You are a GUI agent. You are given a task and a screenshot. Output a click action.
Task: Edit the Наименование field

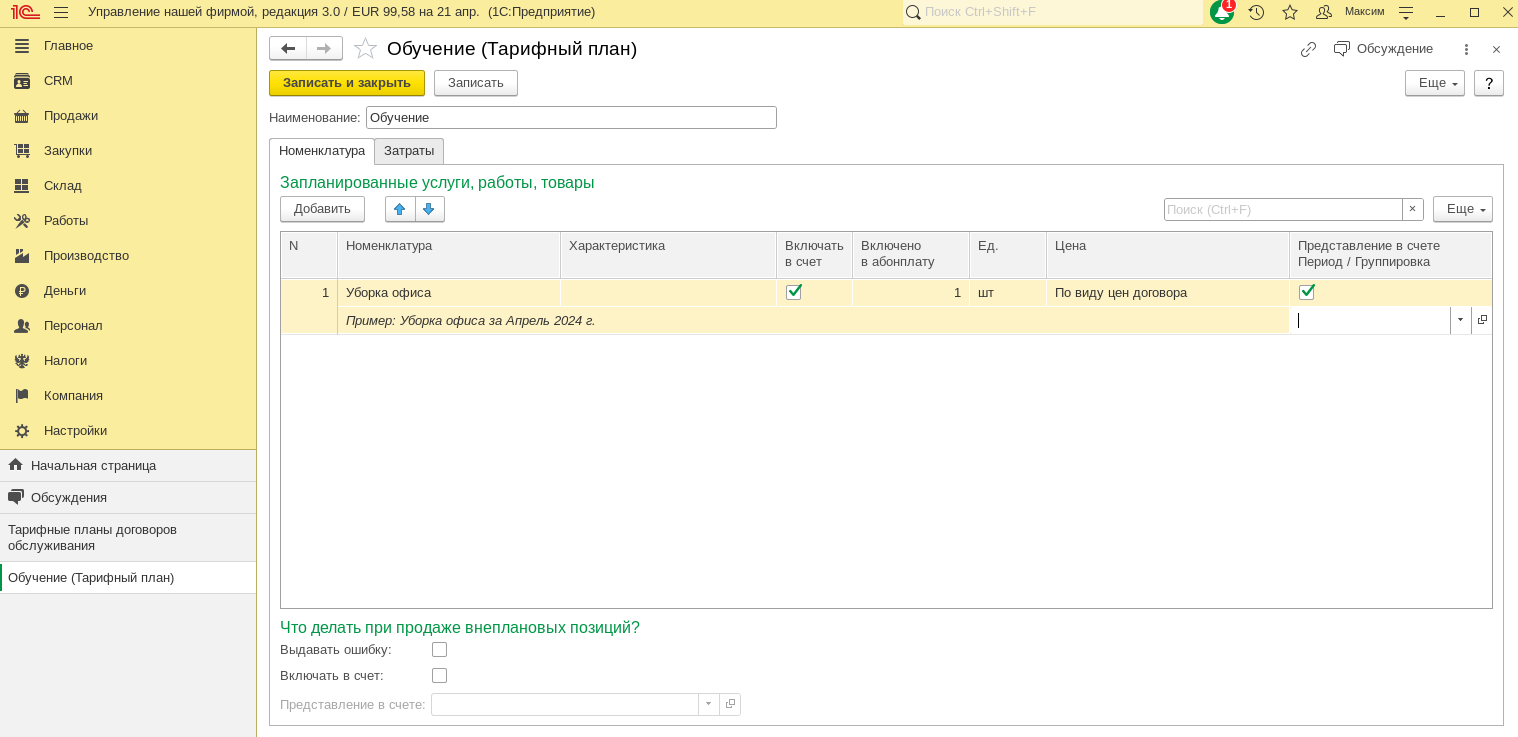point(571,117)
